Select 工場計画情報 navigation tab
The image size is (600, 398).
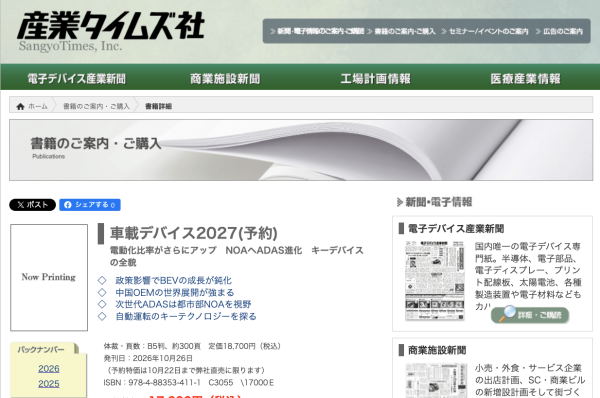click(375, 79)
